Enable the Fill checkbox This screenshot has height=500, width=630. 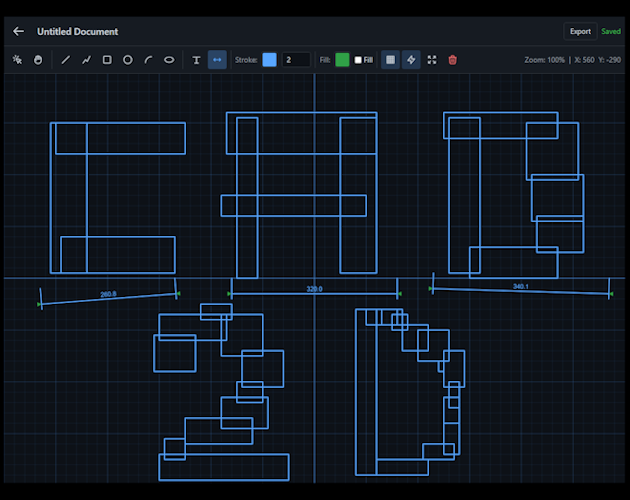(x=358, y=60)
